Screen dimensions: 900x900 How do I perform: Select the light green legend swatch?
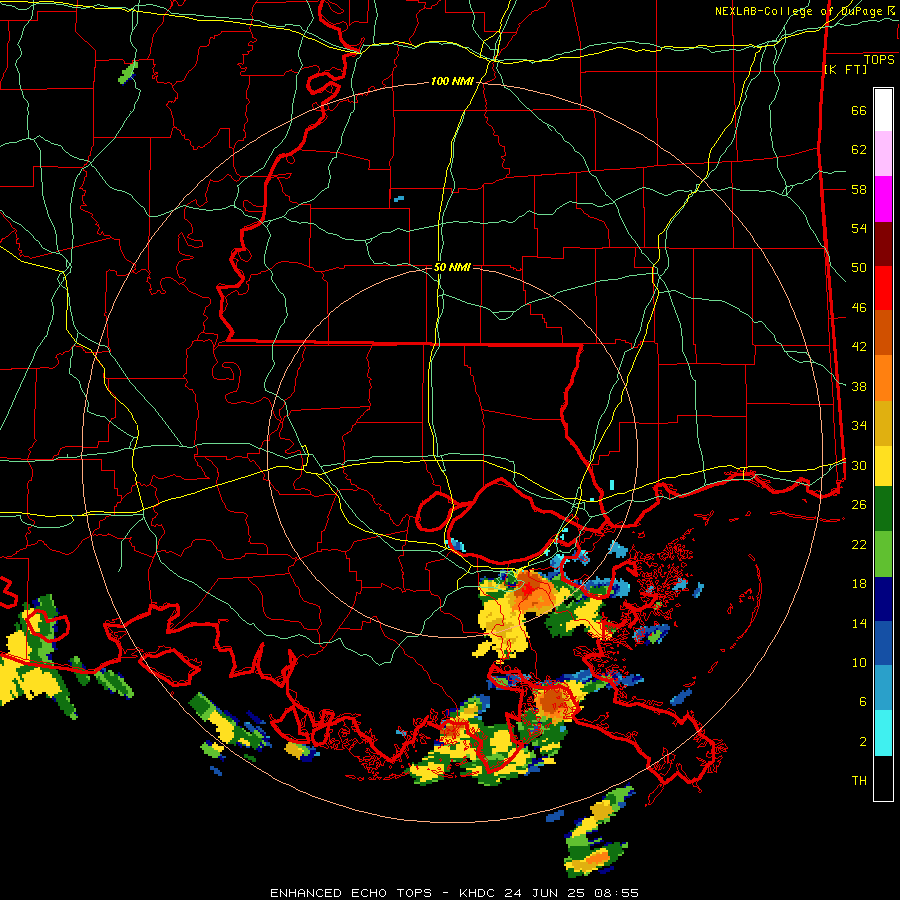pyautogui.click(x=883, y=554)
